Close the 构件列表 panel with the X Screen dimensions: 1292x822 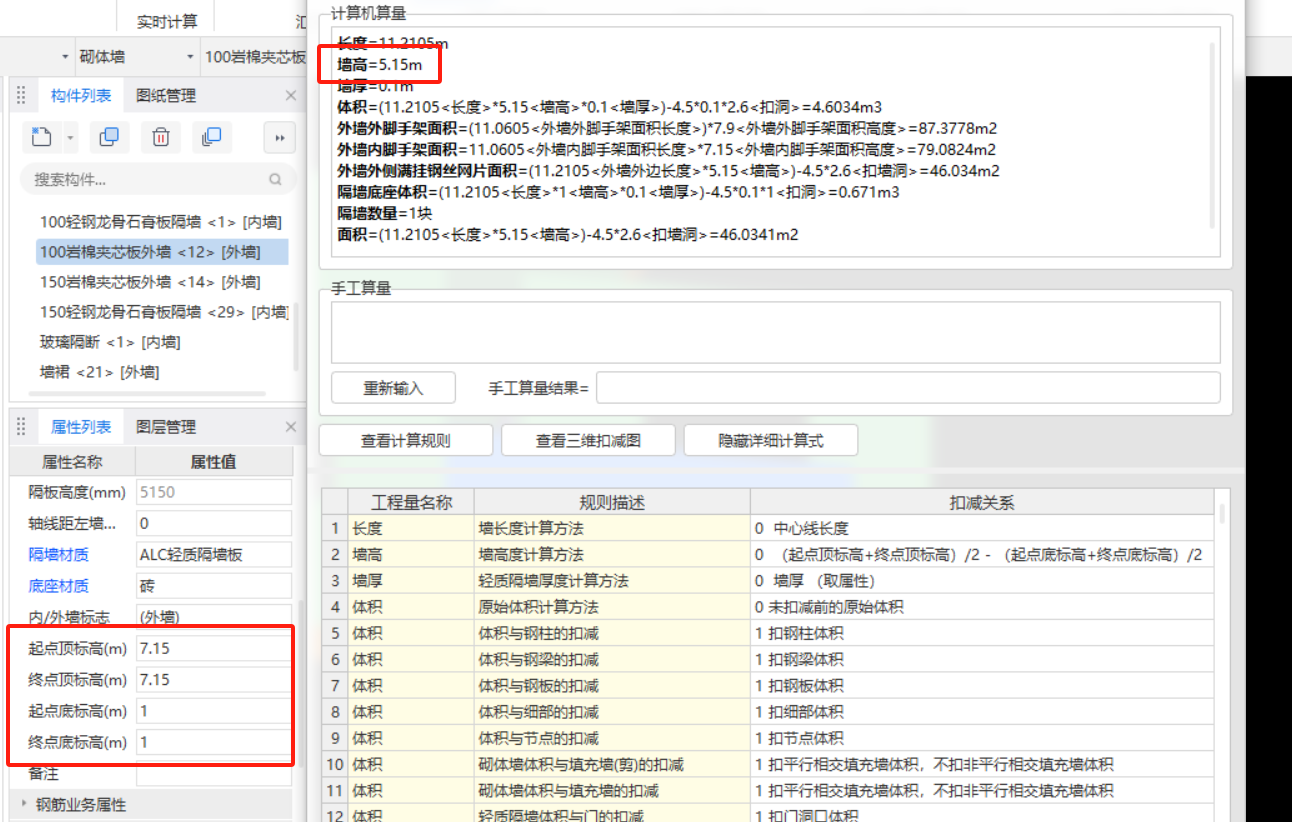click(291, 96)
